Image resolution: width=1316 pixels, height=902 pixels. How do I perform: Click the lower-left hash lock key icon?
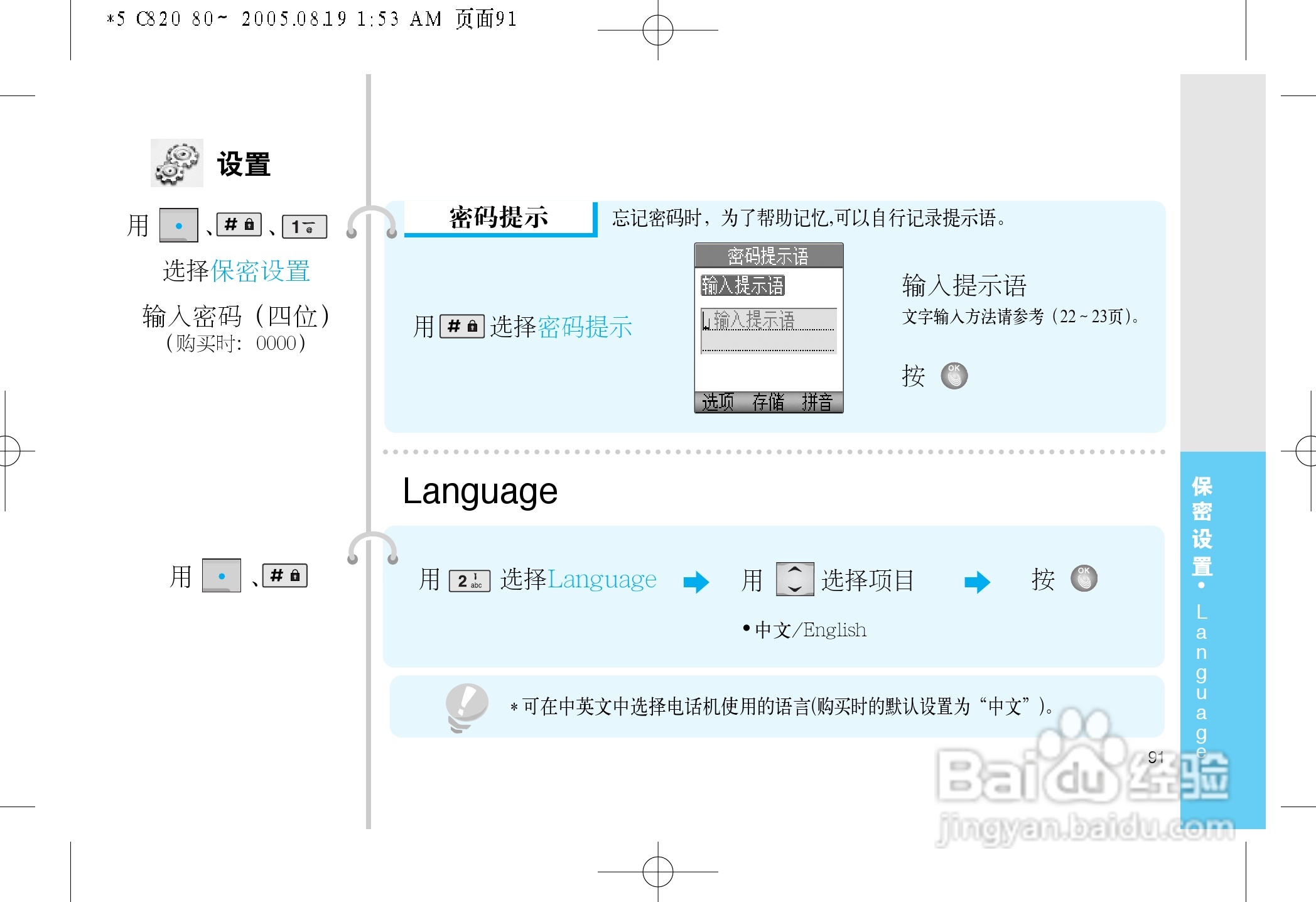point(284,576)
